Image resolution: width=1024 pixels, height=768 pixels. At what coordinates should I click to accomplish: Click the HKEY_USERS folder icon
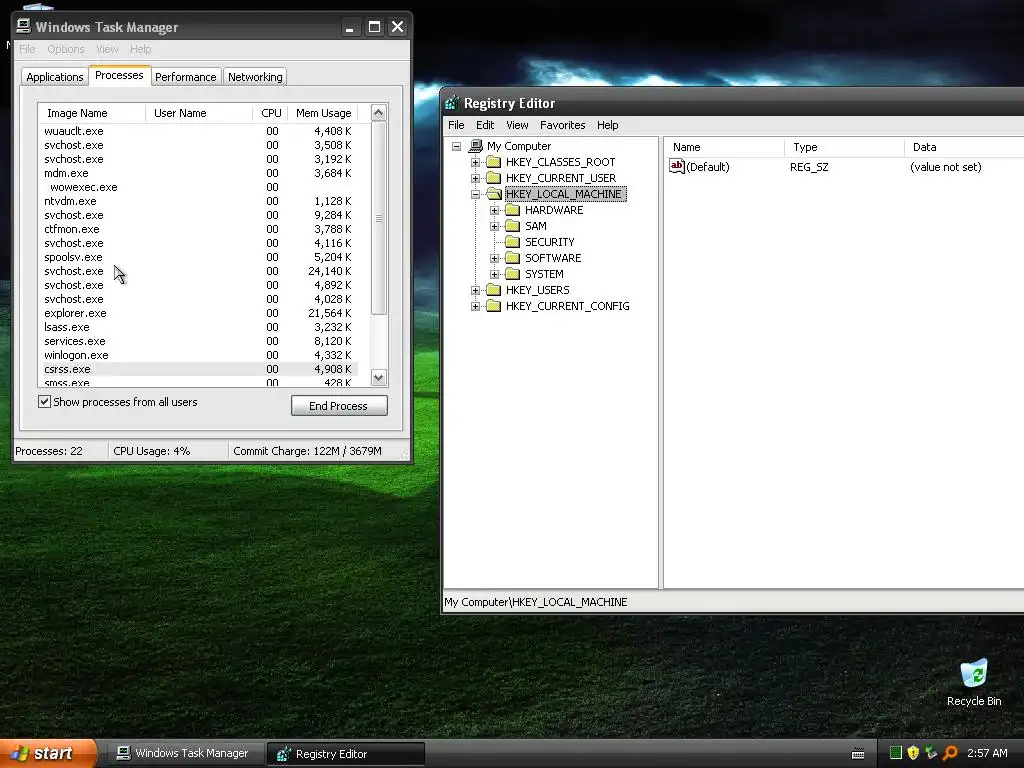coord(494,290)
